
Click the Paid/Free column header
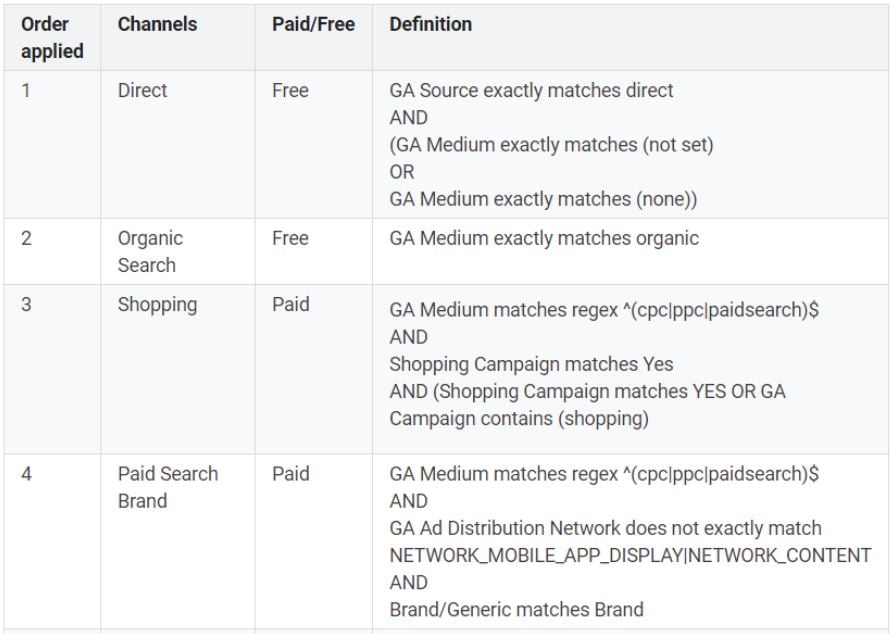point(313,25)
